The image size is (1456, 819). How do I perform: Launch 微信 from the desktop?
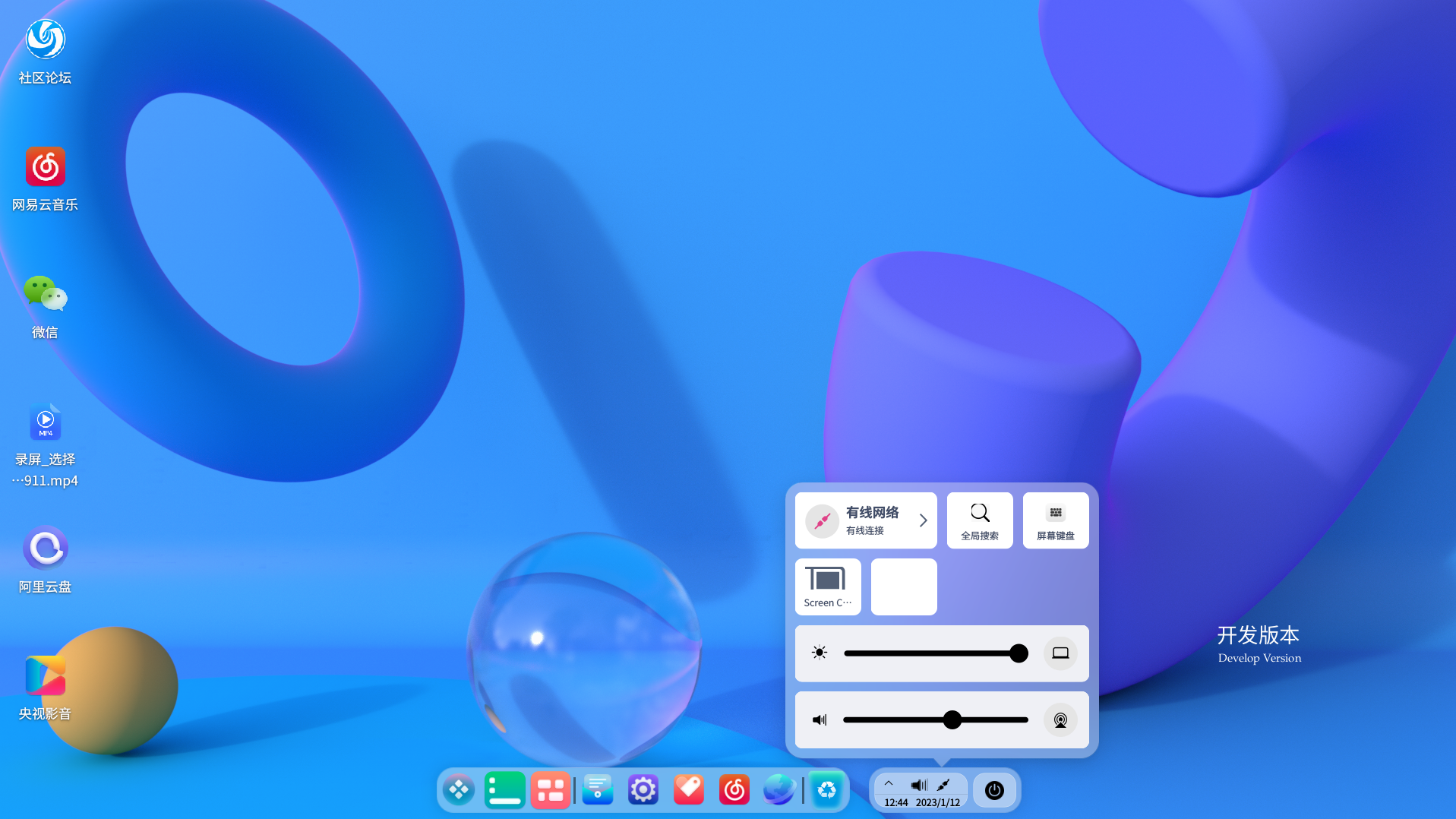click(45, 296)
